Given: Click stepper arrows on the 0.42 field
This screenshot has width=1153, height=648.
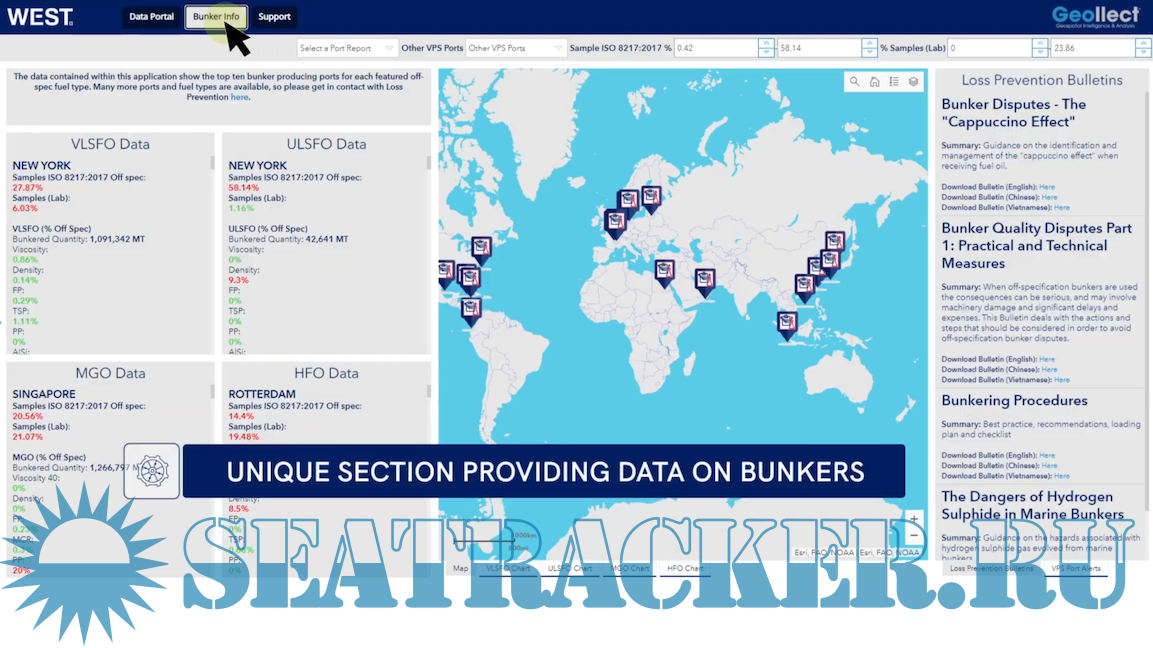Looking at the screenshot, I should point(765,48).
